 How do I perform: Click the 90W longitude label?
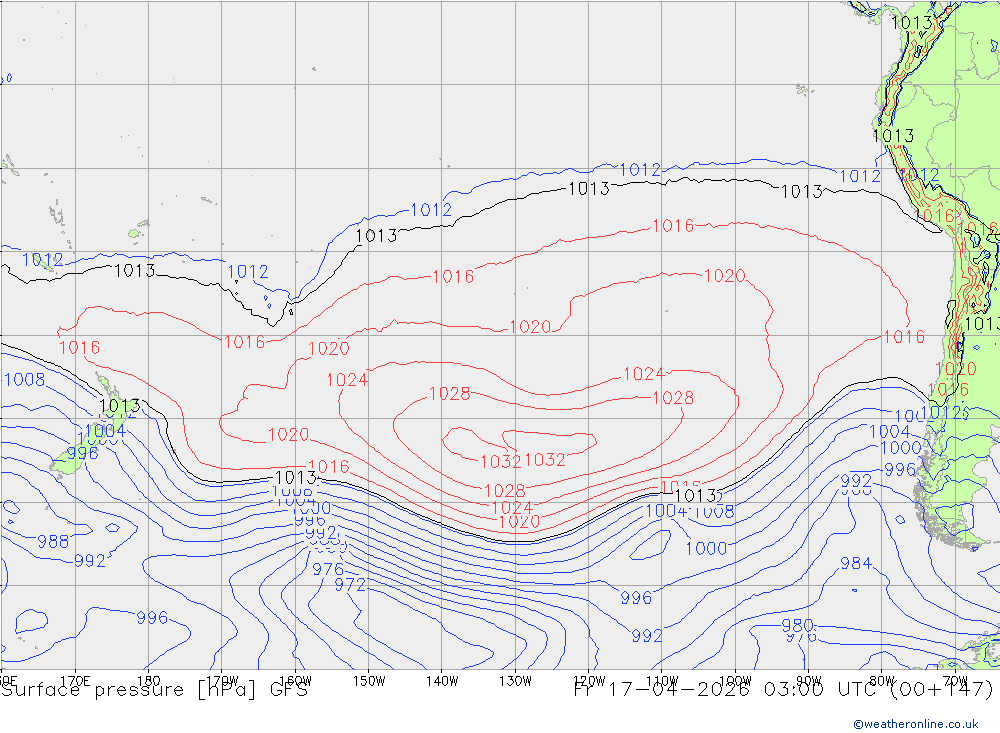click(x=809, y=681)
